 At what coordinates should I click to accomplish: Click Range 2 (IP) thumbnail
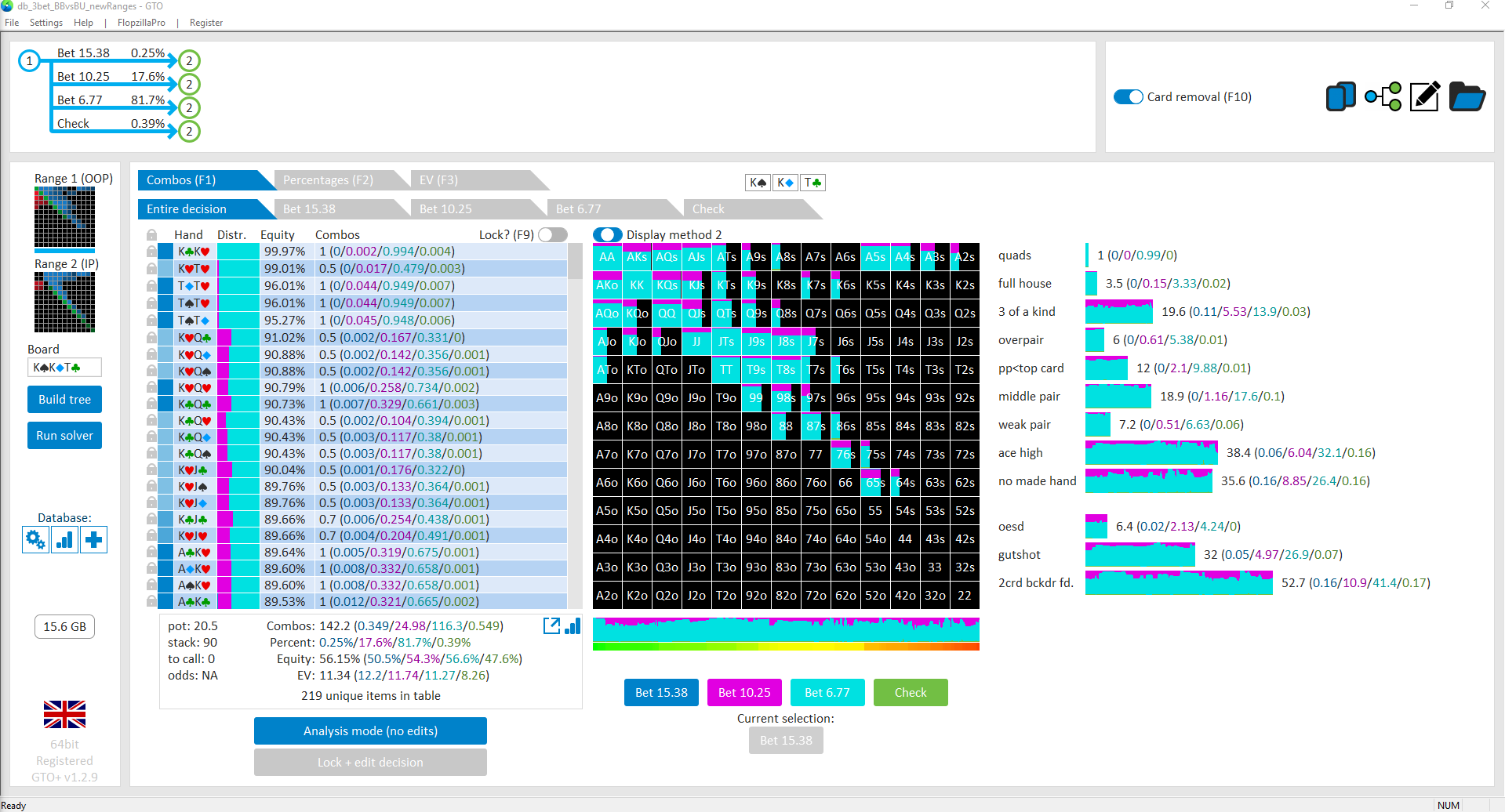(64, 303)
